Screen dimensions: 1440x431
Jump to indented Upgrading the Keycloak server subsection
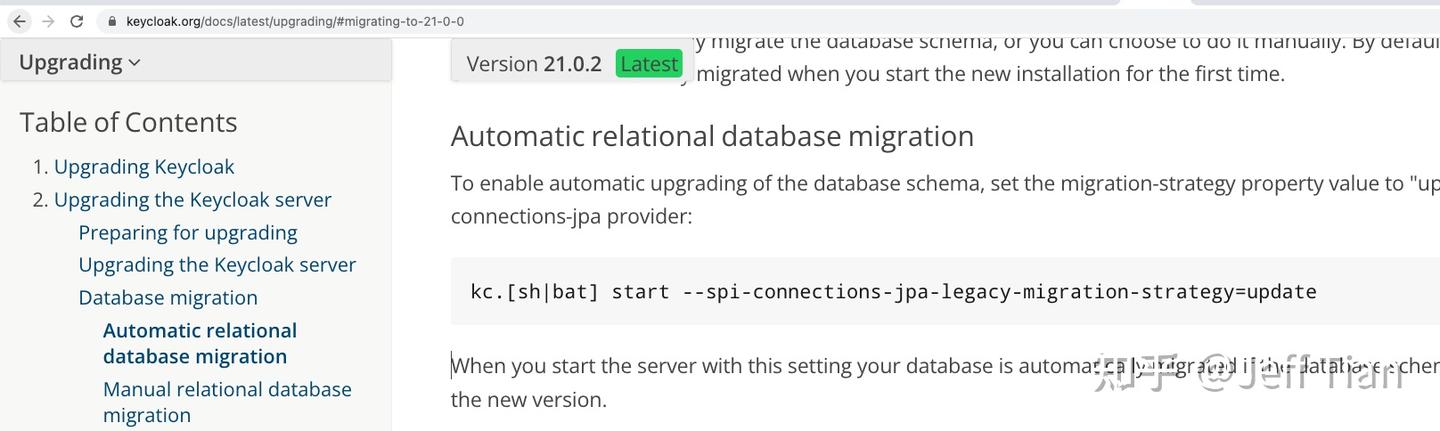click(x=217, y=265)
